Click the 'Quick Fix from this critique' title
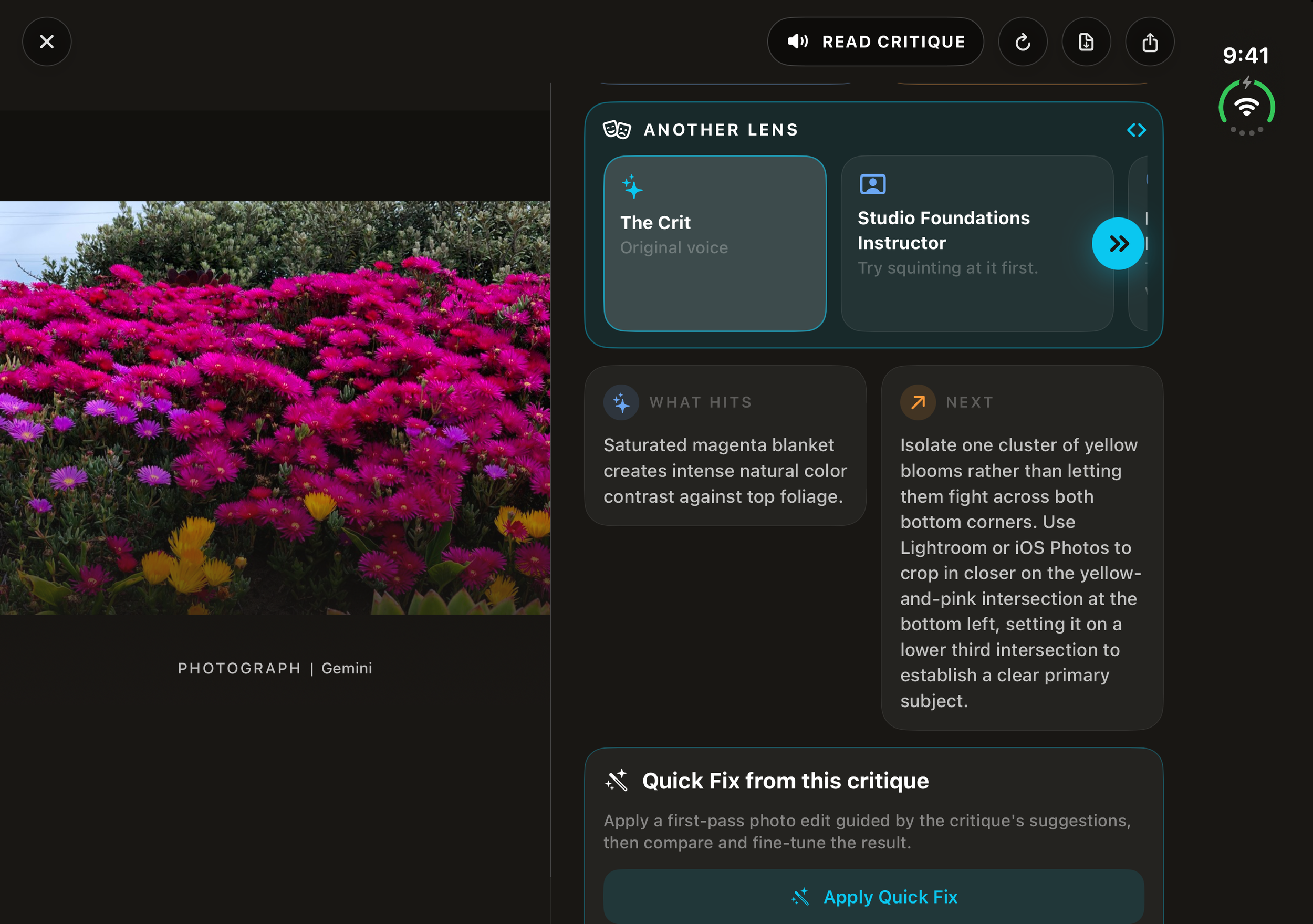The height and width of the screenshot is (924, 1313). tap(785, 781)
